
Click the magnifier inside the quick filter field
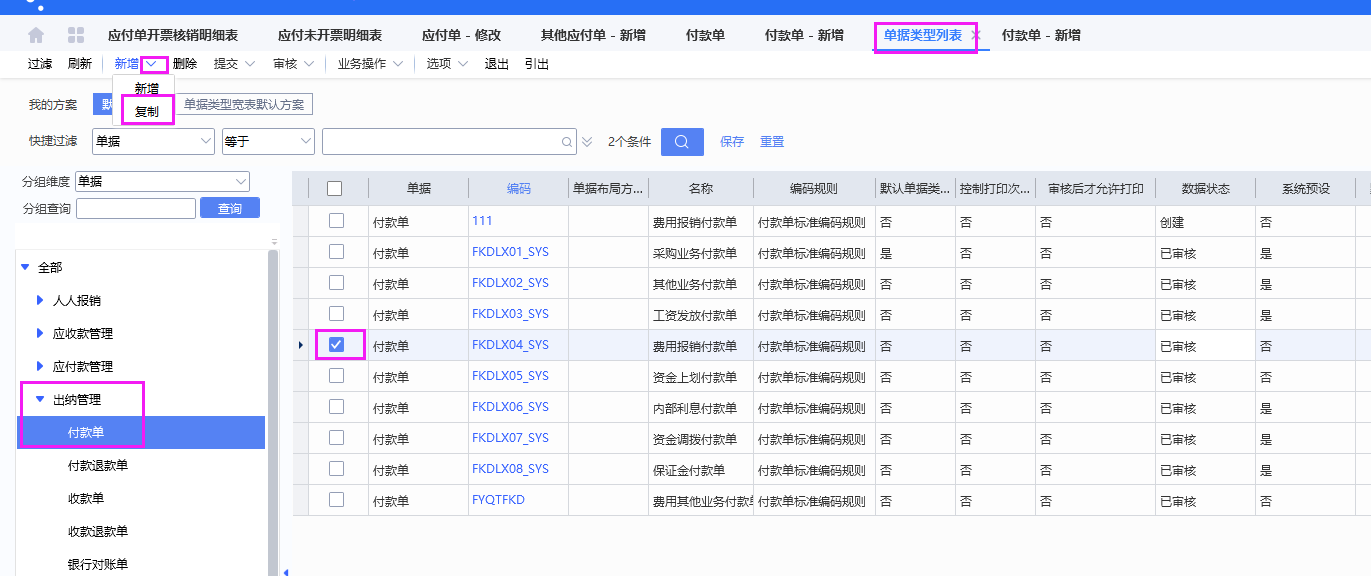click(x=567, y=142)
